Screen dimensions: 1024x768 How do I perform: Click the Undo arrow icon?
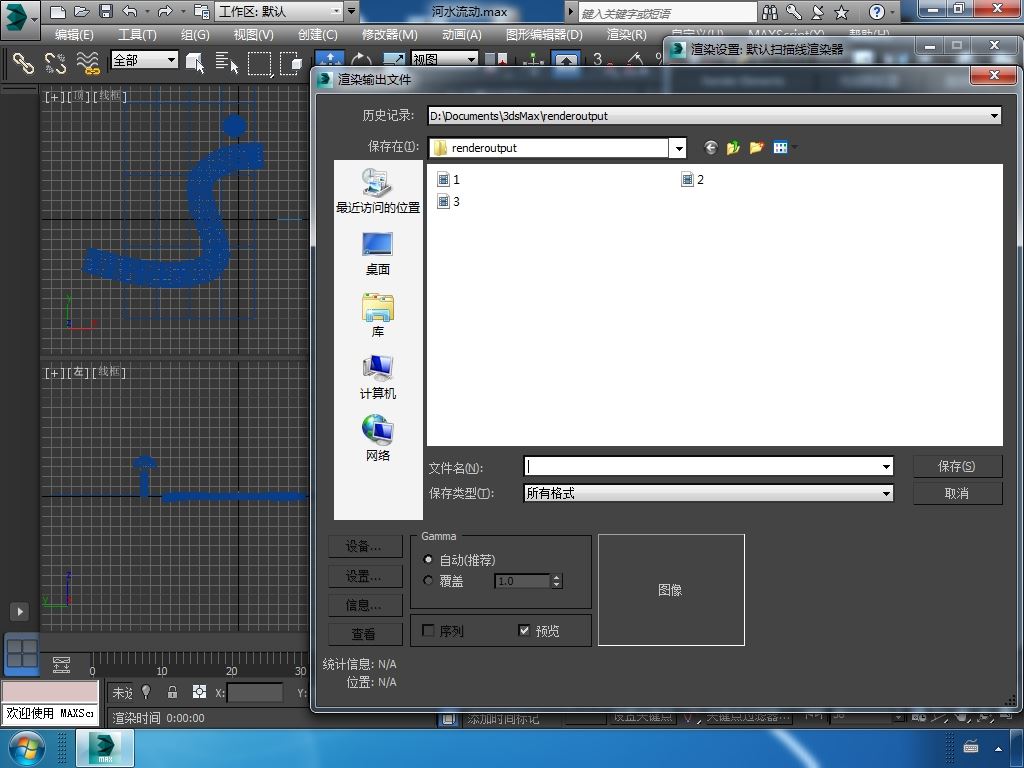(x=129, y=11)
